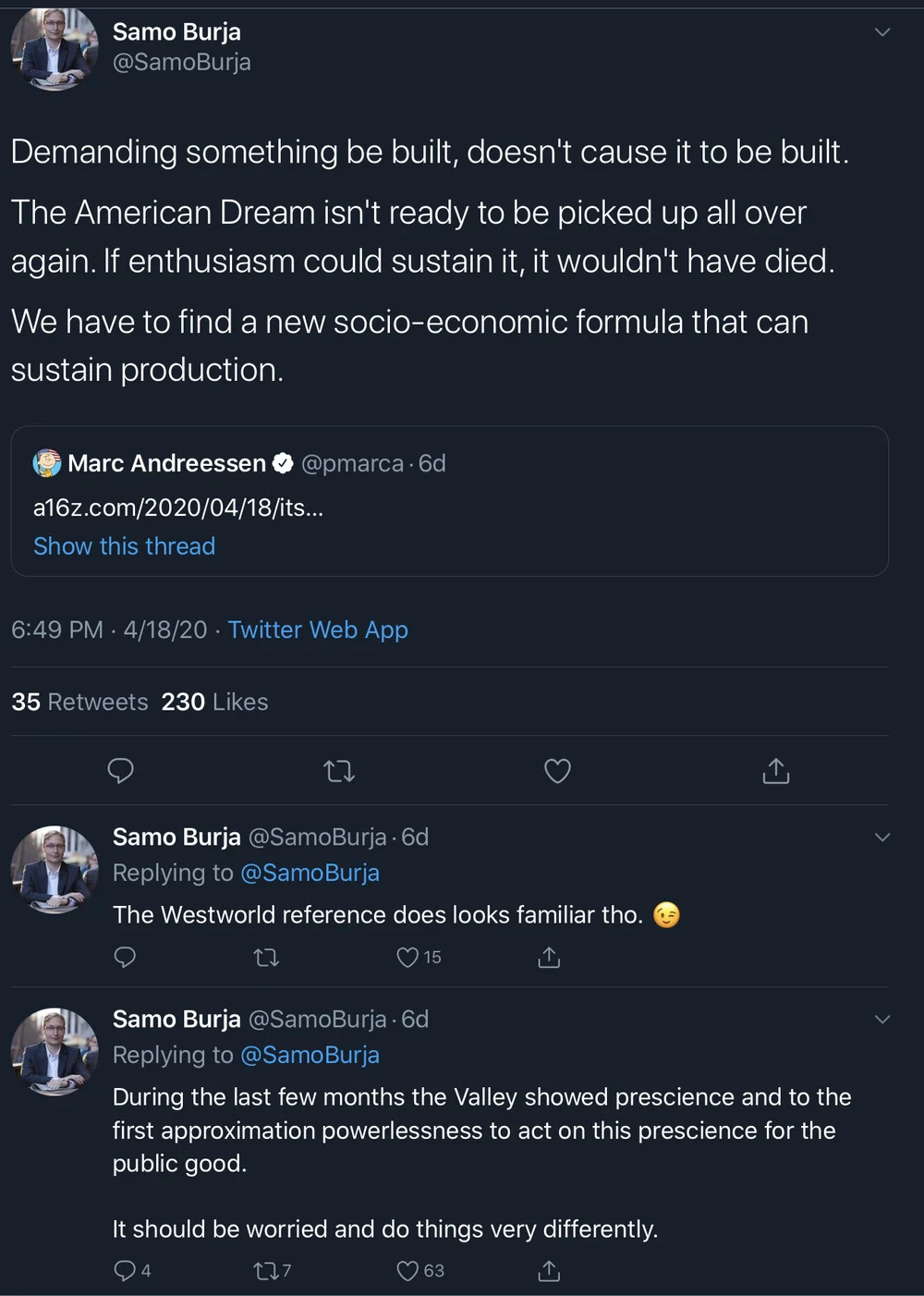Like the Valley prescience tweet
Image resolution: width=924 pixels, height=1296 pixels.
point(407,1271)
